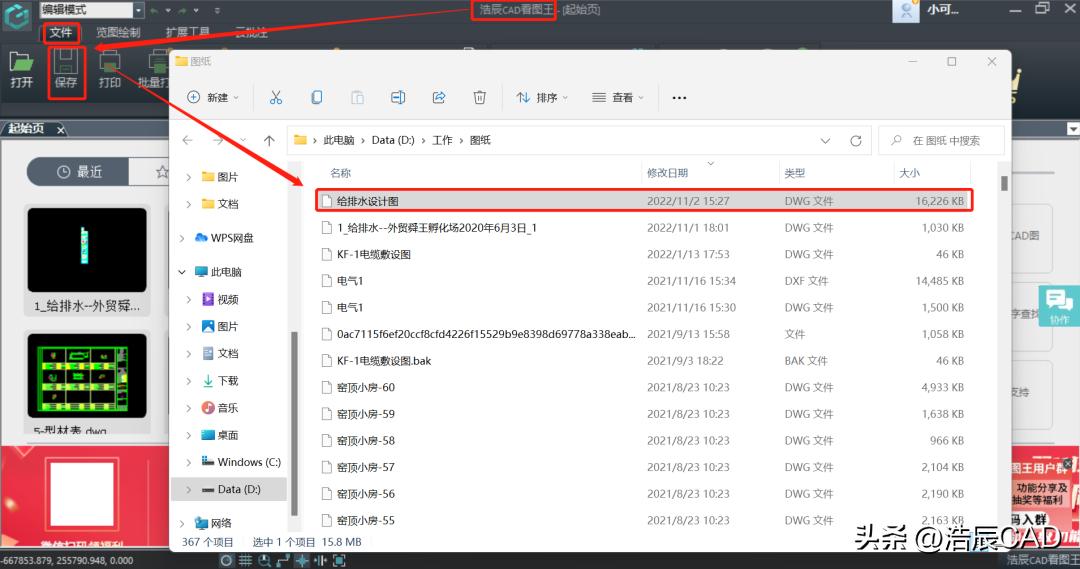Click the 协作 chat icon on right
The height and width of the screenshot is (569, 1080).
pos(1058,306)
